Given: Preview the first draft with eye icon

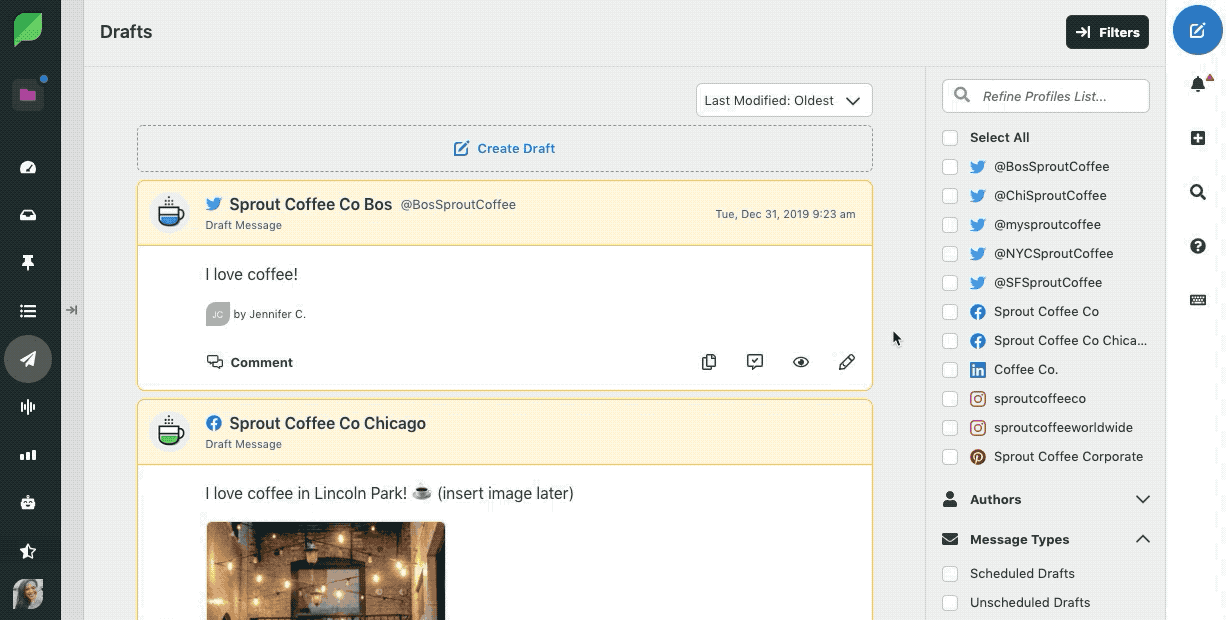Looking at the screenshot, I should click(801, 362).
